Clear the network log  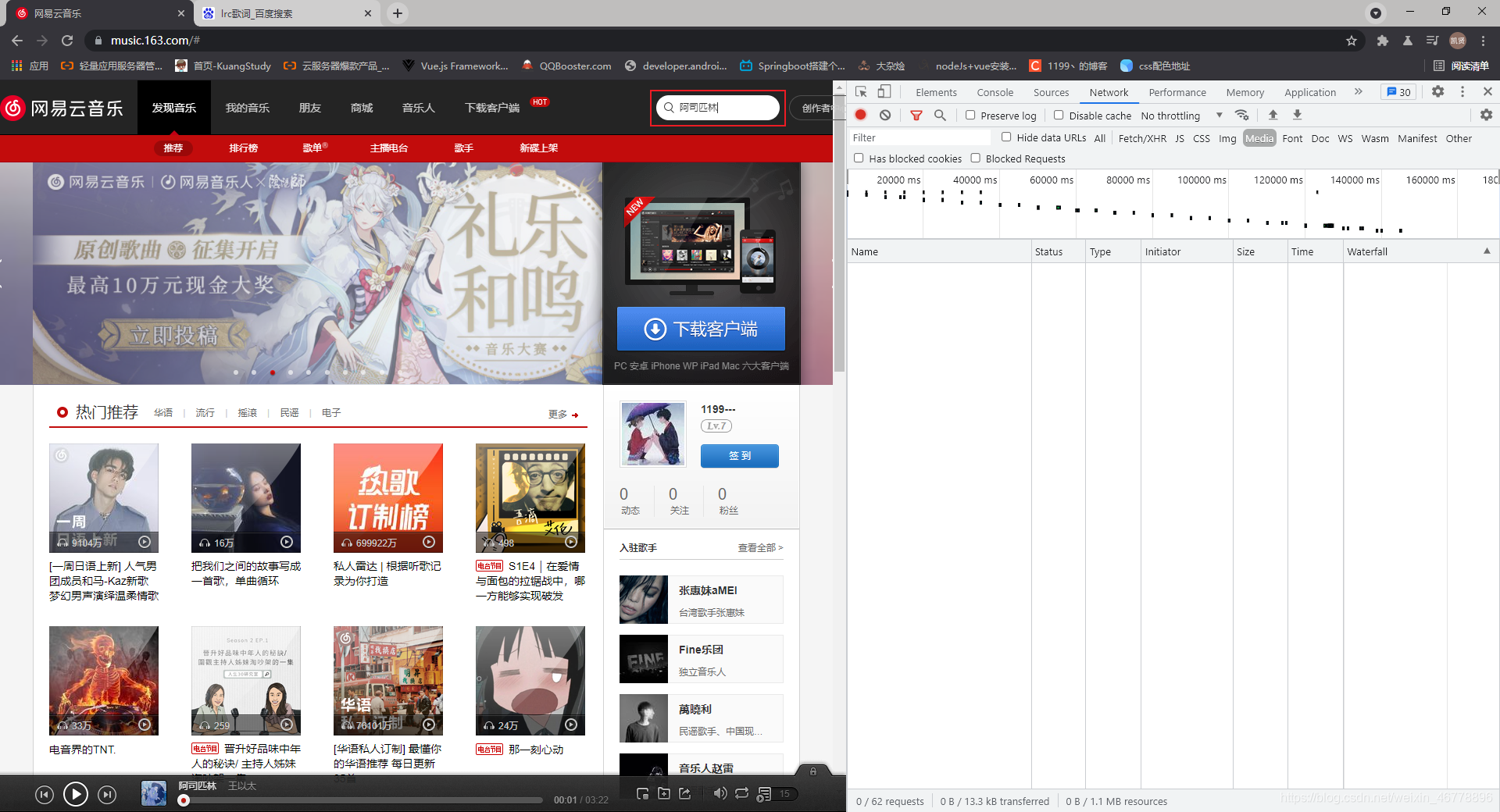click(x=884, y=115)
